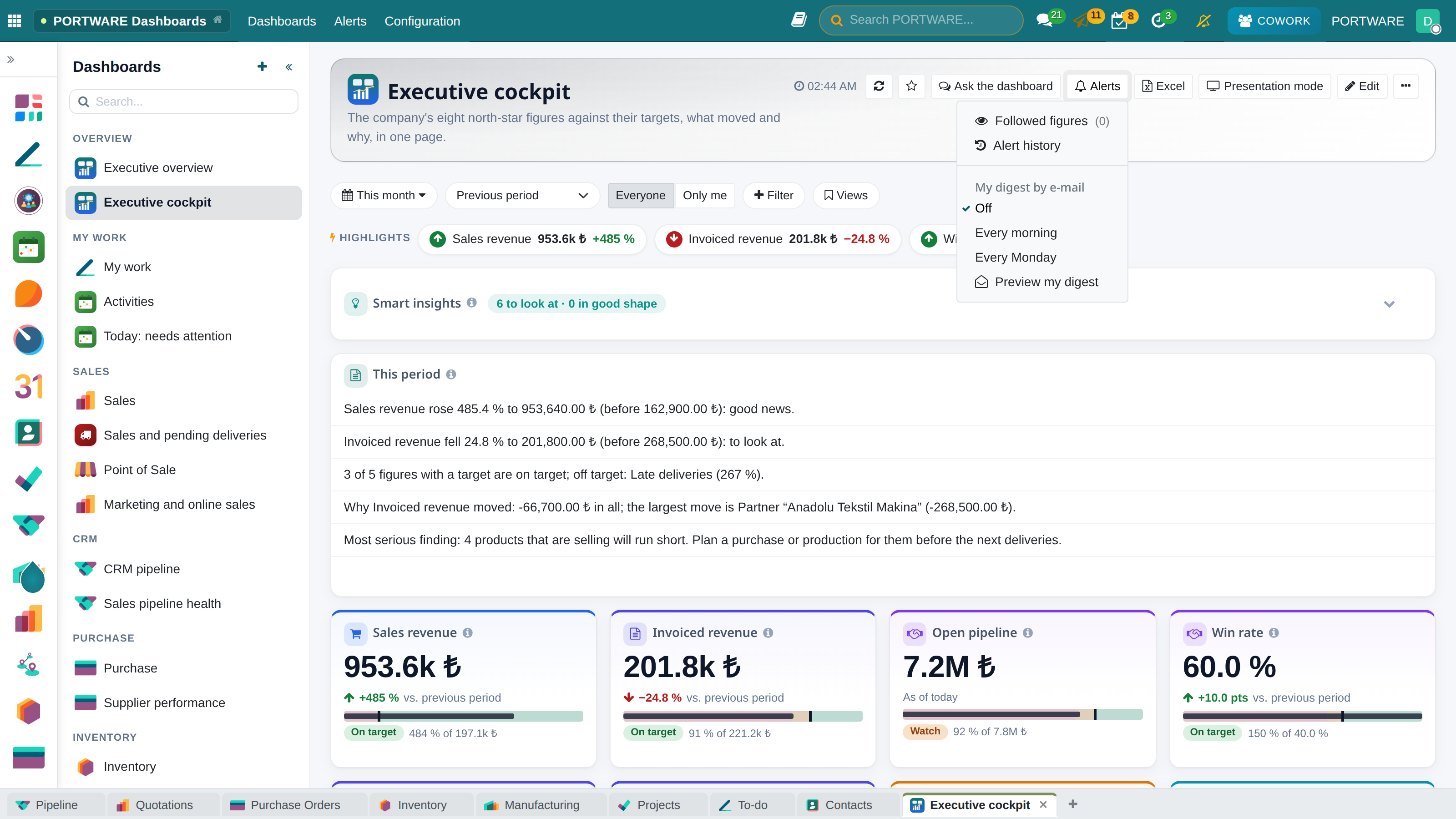Click the refresh dashboard icon
1456x819 pixels.
(879, 86)
